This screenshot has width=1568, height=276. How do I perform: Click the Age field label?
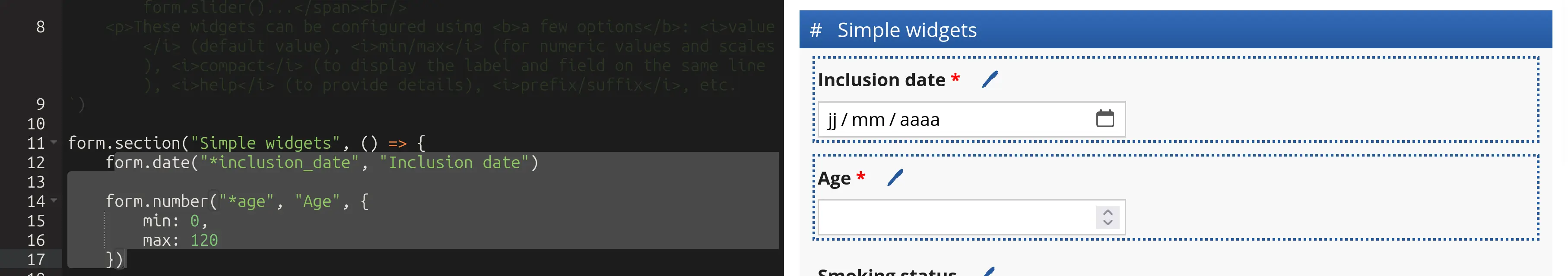coord(834,178)
